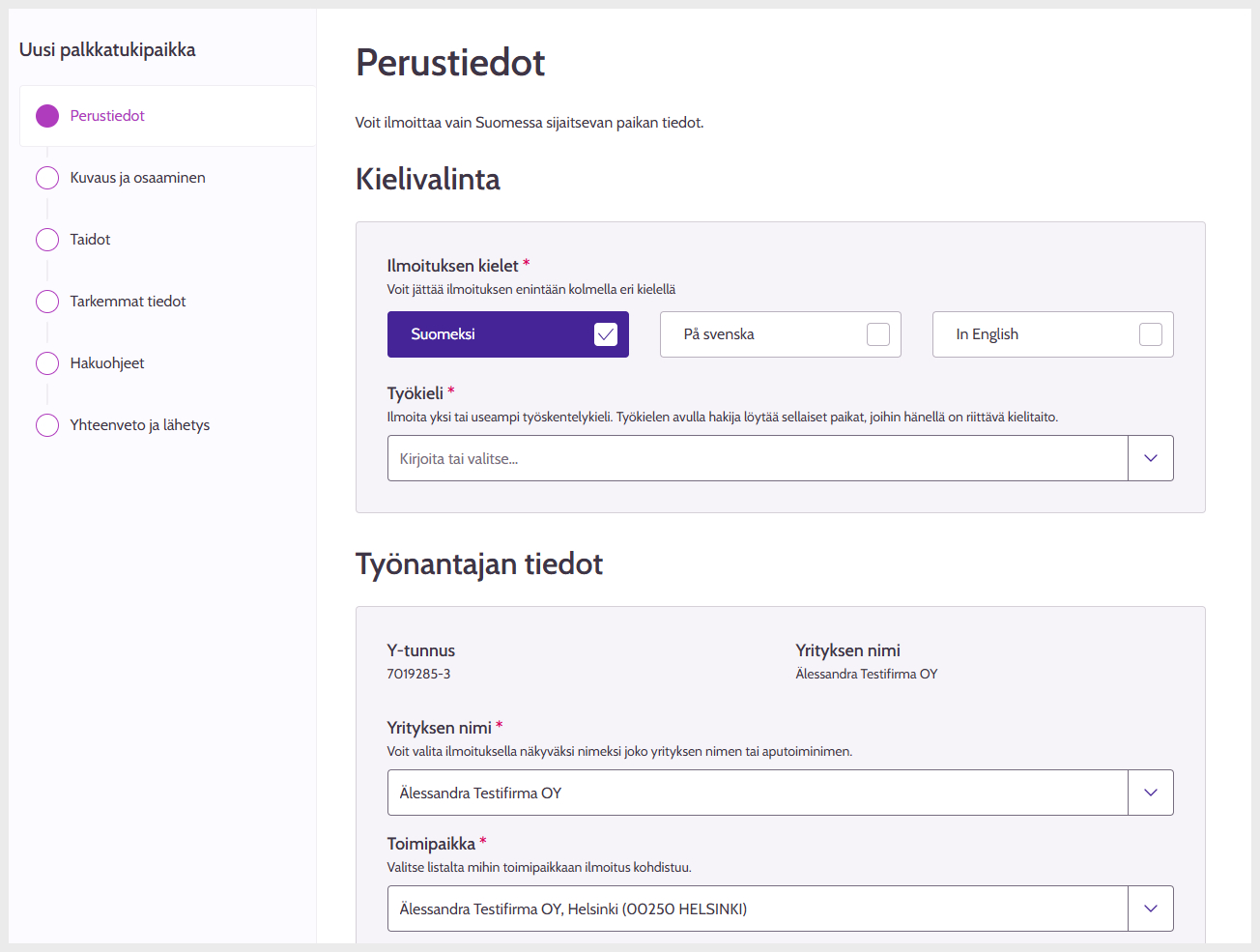Expand the Yrityksen nimi dropdown arrow
Image resolution: width=1260 pixels, height=952 pixels.
(1151, 793)
